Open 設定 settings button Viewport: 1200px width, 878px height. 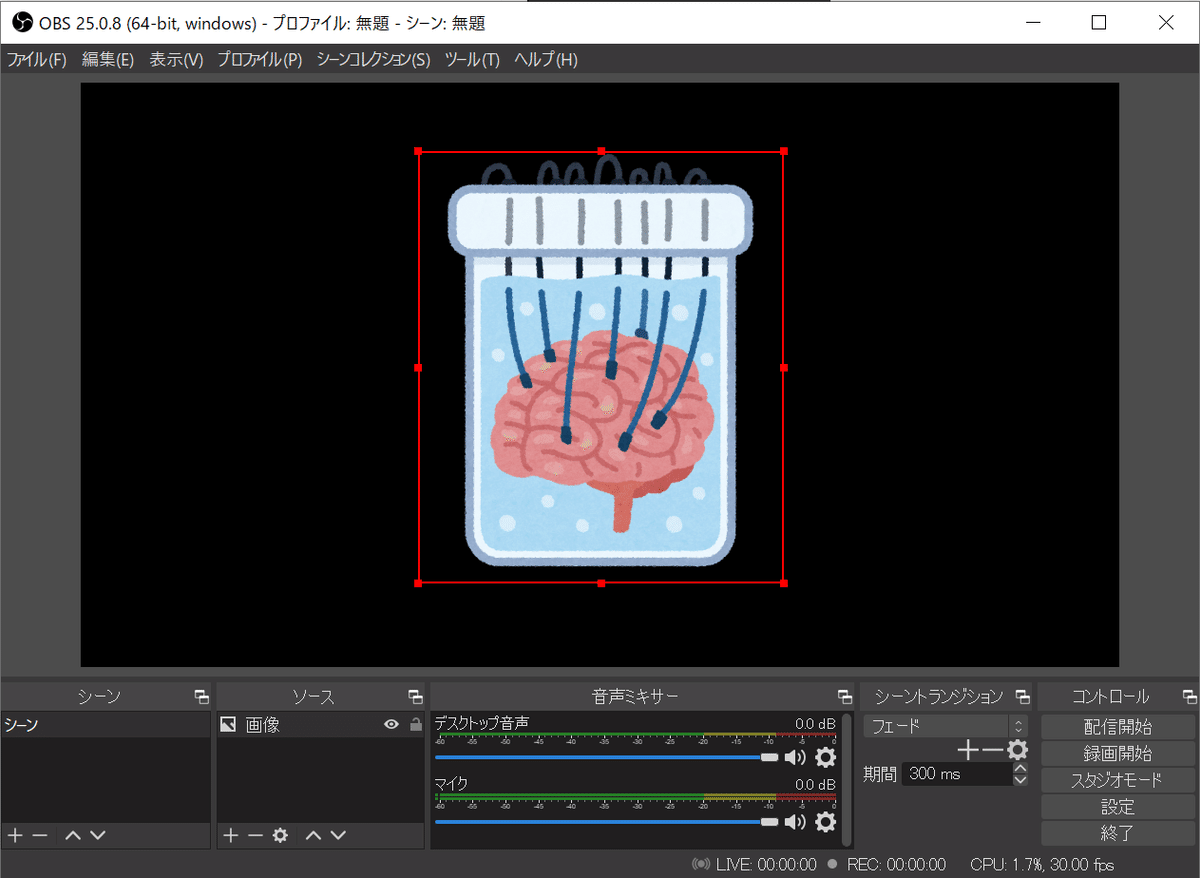[x=1118, y=807]
